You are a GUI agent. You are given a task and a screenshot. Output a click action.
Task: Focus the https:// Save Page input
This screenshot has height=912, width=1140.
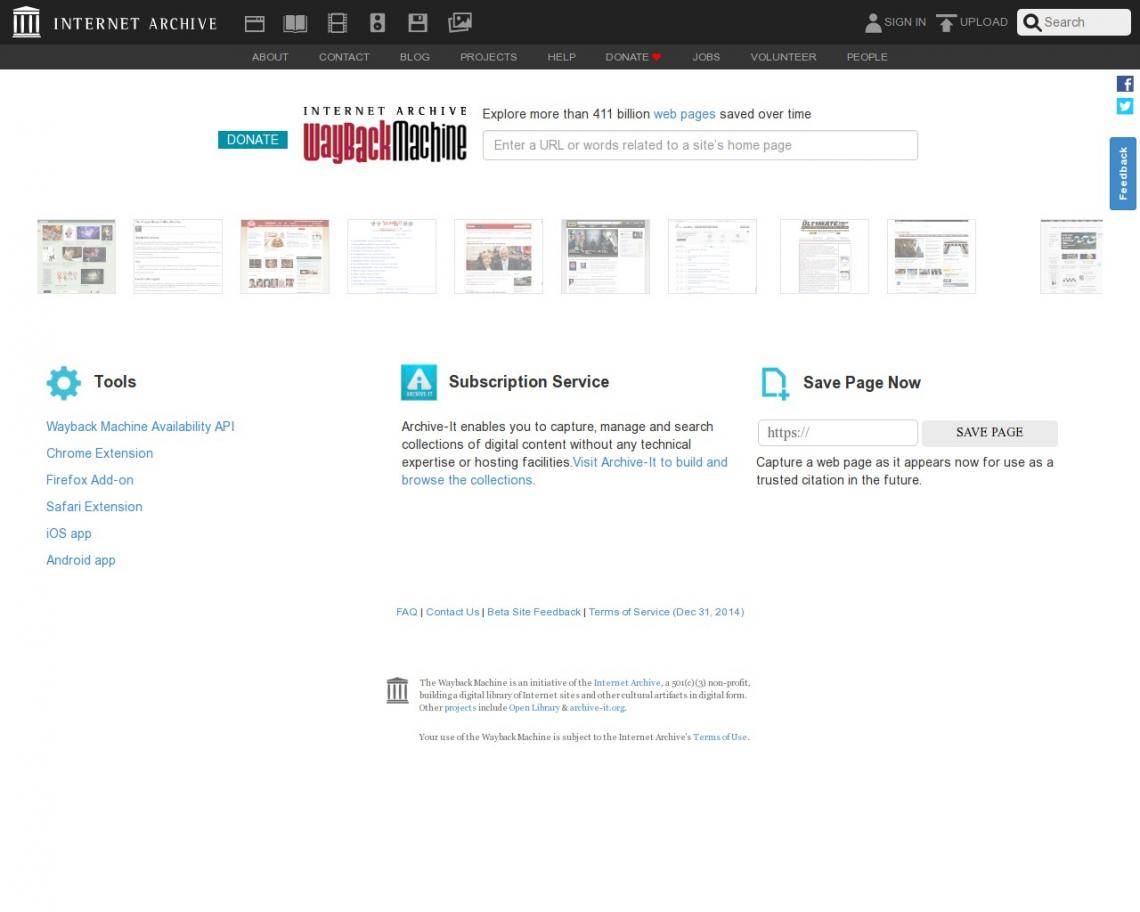pos(838,433)
